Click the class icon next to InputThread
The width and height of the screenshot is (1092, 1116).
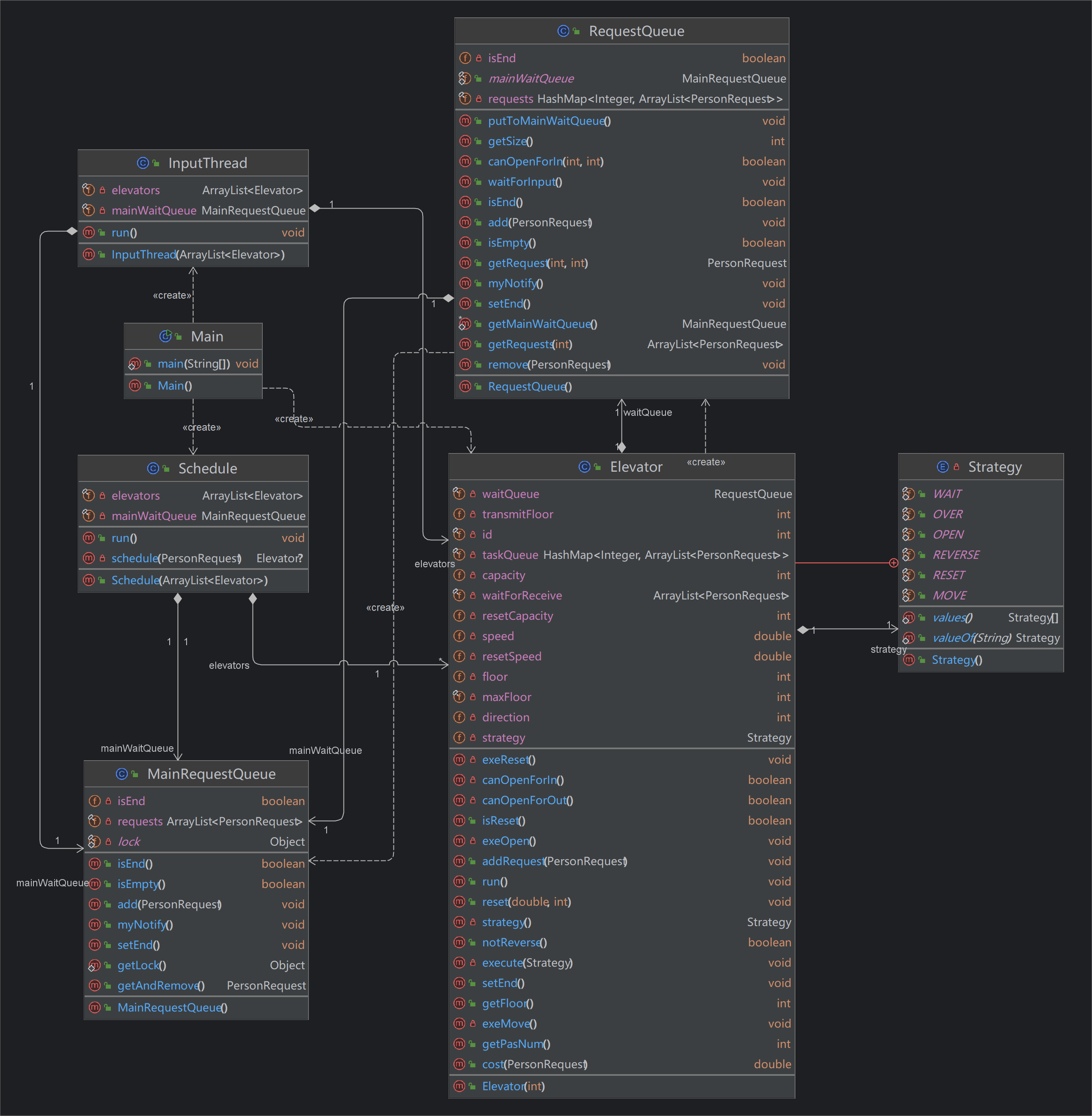[x=143, y=163]
